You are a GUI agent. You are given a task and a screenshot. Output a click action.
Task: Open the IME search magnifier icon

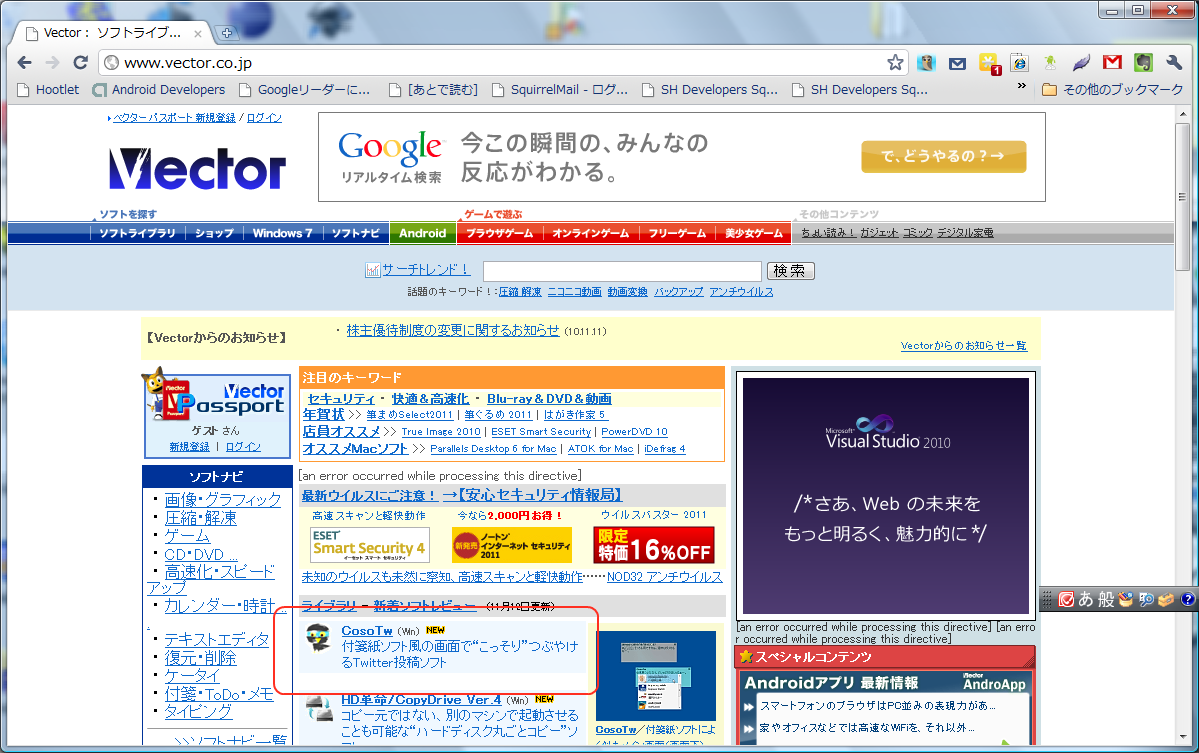1145,599
